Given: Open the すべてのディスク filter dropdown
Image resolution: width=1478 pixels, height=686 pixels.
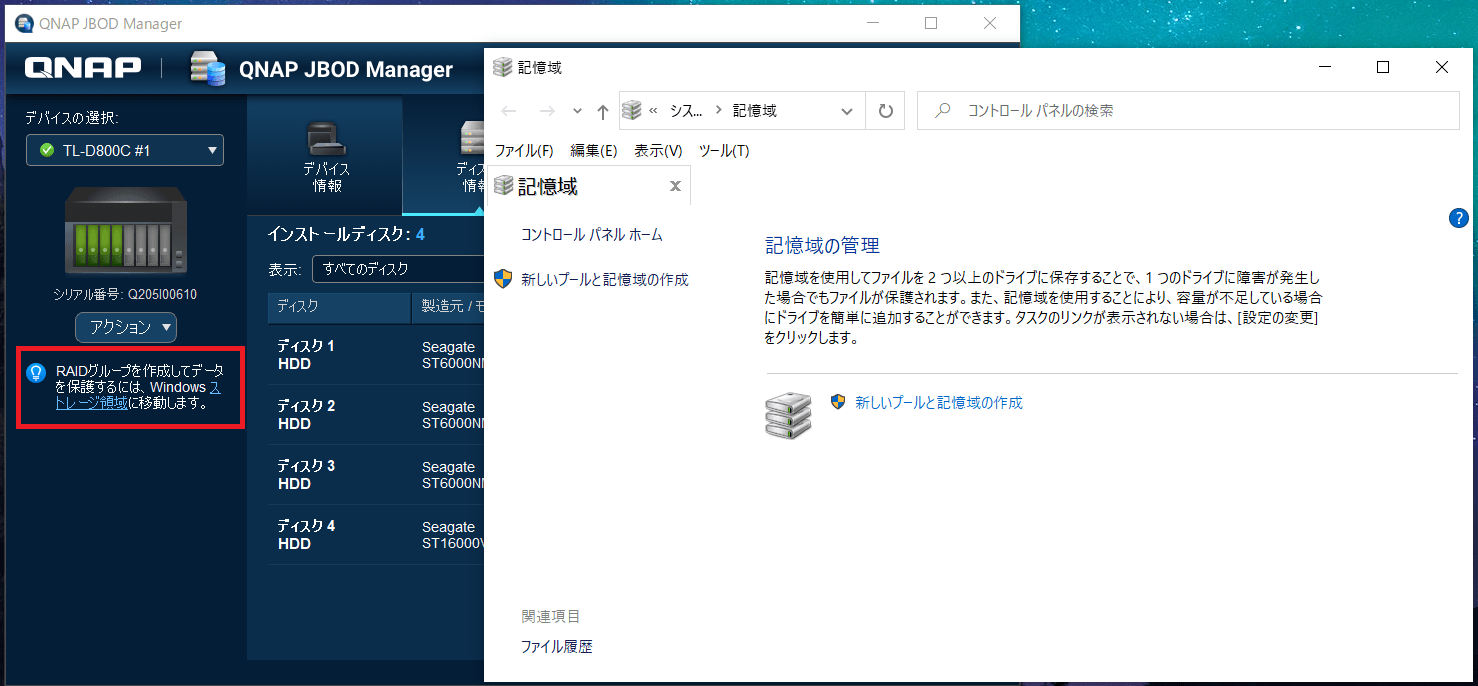Looking at the screenshot, I should tap(398, 269).
